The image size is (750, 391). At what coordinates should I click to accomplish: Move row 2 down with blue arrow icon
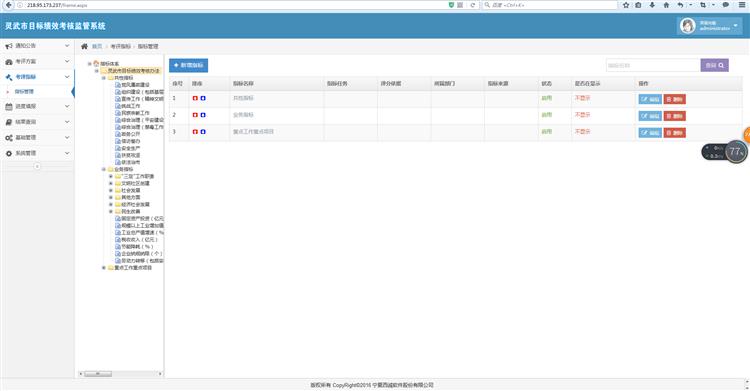203,115
